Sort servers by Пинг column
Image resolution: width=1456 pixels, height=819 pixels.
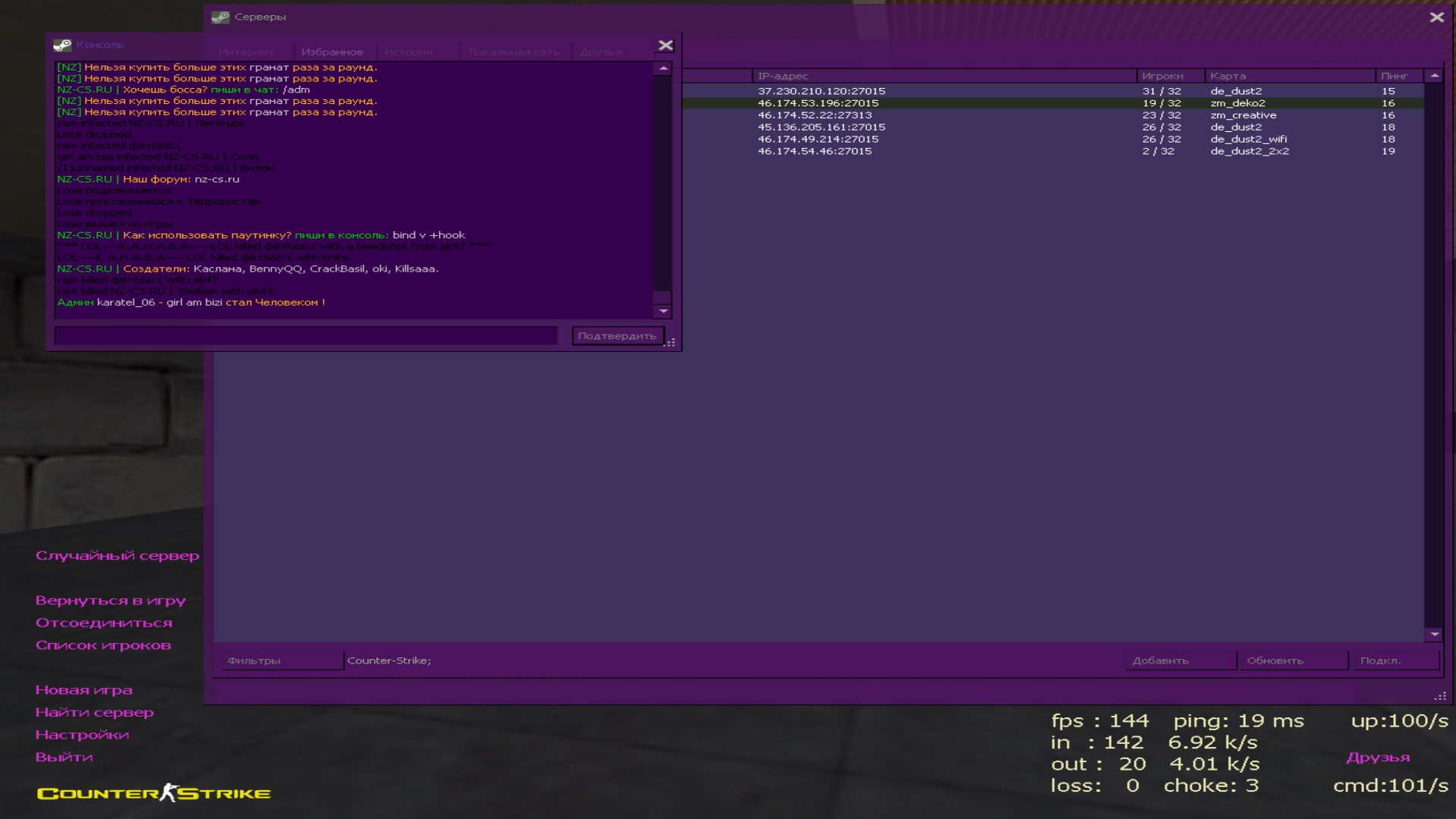pos(1394,76)
